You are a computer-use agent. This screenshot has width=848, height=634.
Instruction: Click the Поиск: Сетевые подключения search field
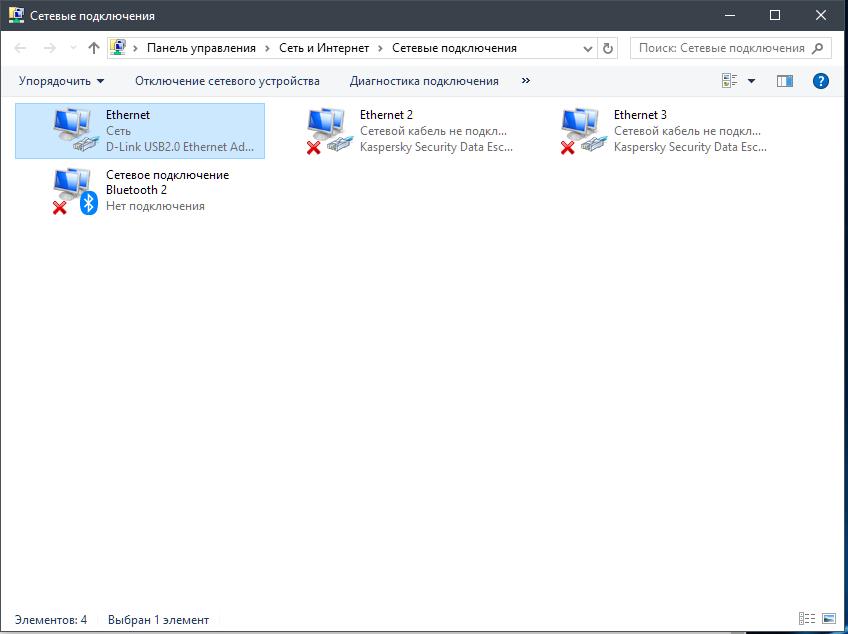731,48
